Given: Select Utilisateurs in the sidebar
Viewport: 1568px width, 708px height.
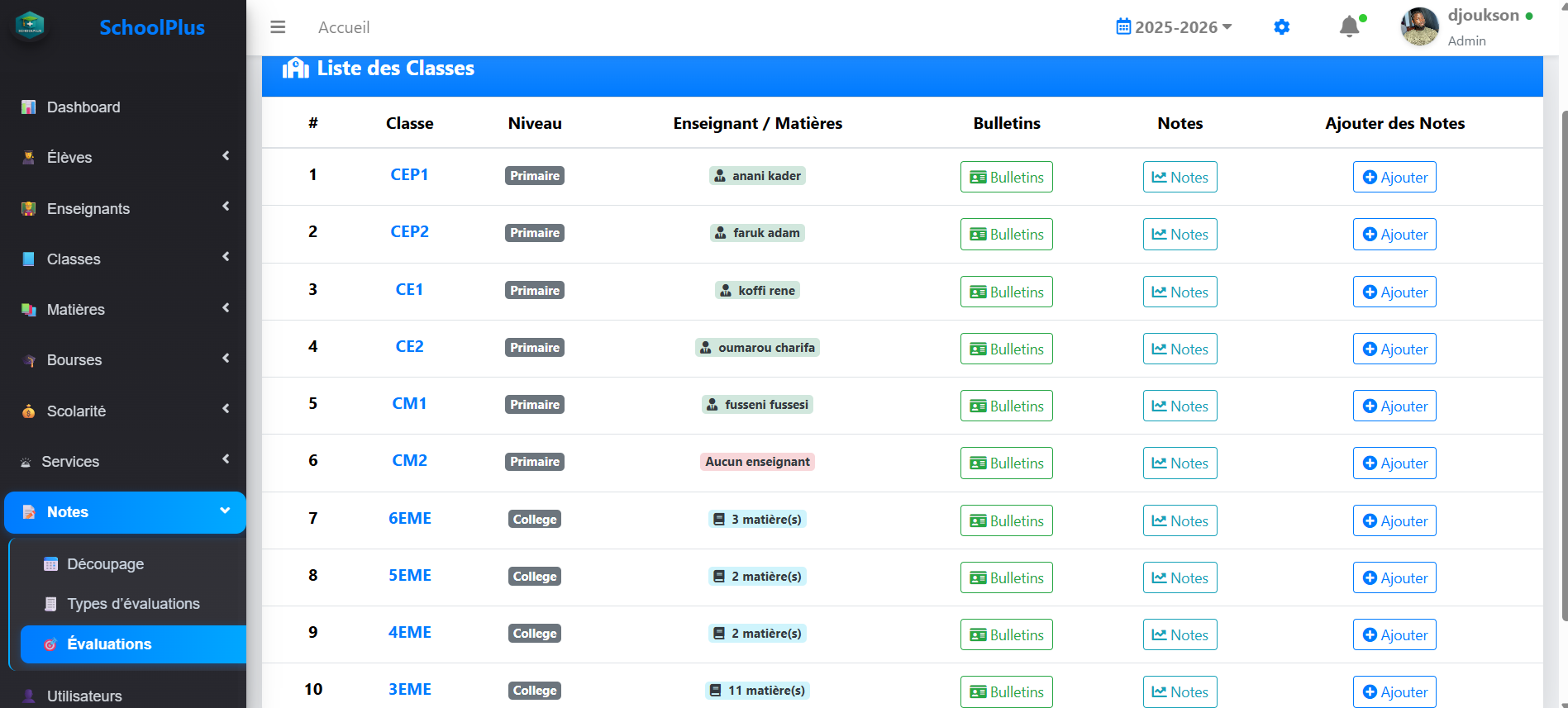Looking at the screenshot, I should click(84, 696).
